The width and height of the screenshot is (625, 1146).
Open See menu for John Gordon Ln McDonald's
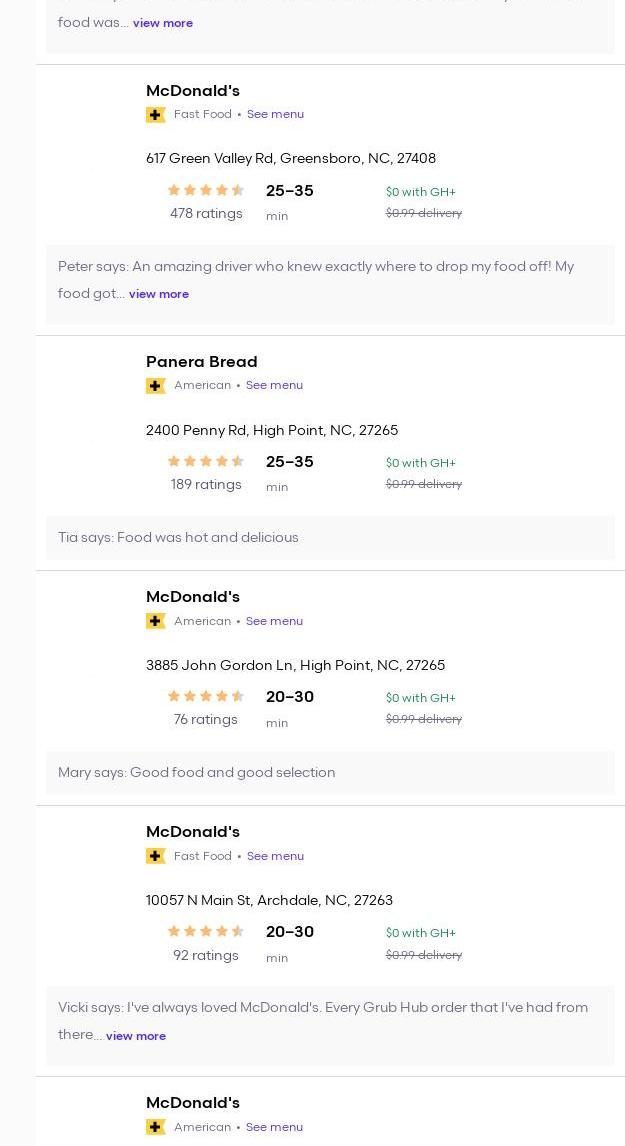click(274, 621)
